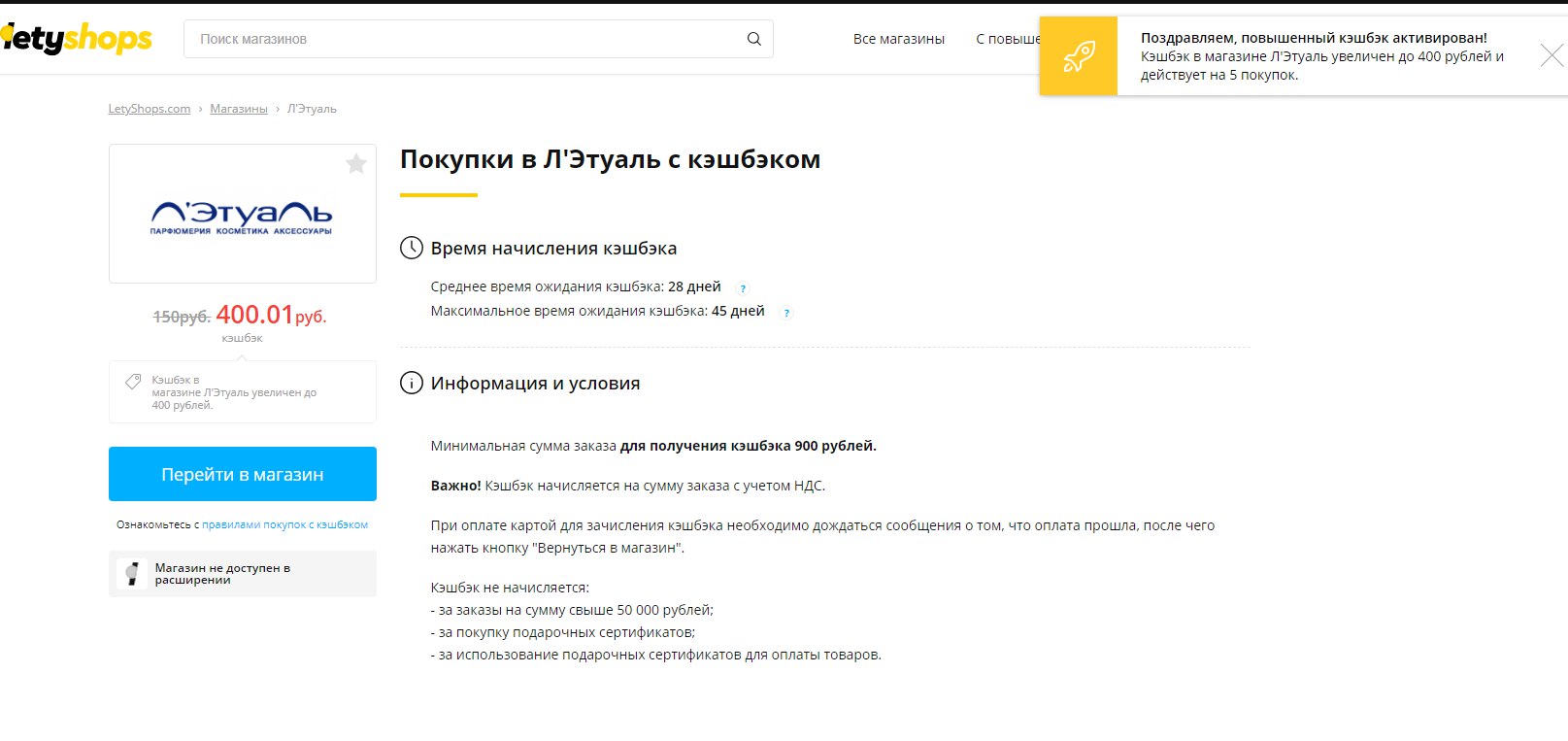
Task: Click the clock icon beside cashback time heading
Action: coord(412,248)
